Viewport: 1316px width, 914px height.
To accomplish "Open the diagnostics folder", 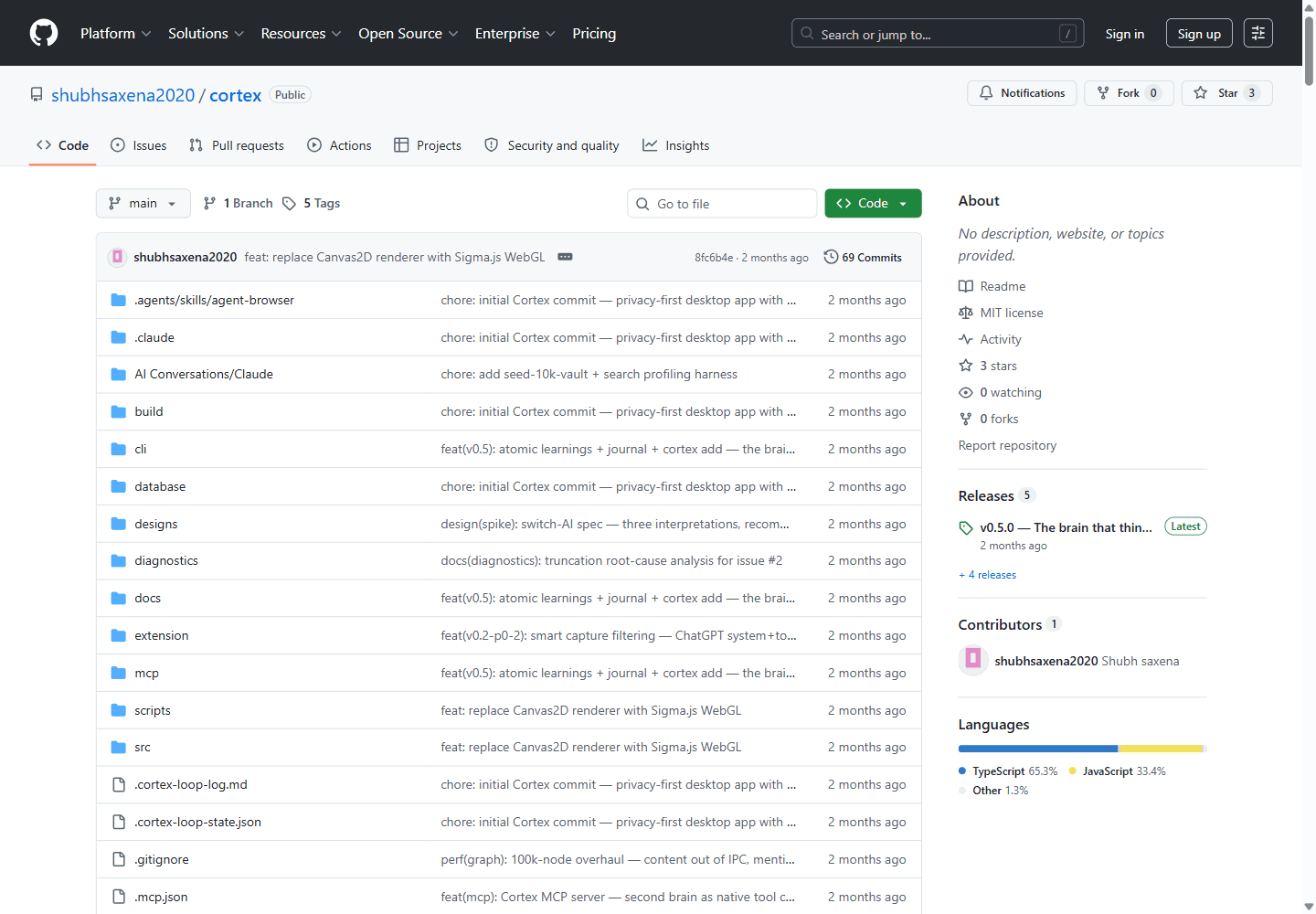I will [x=166, y=560].
